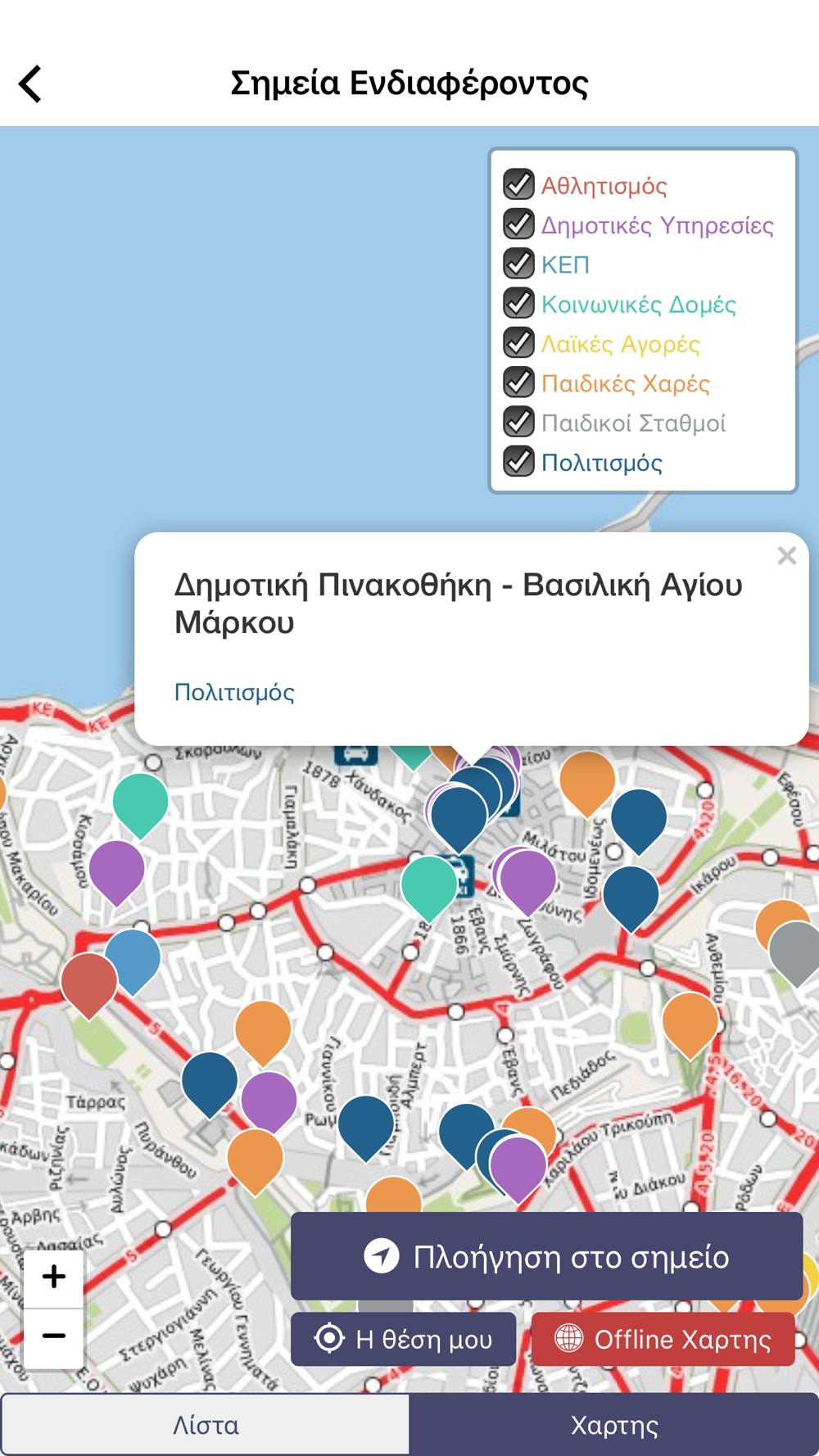Select the dark blue pin next to Τάρρας
The width and height of the screenshot is (819, 1456).
pyautogui.click(x=210, y=1084)
